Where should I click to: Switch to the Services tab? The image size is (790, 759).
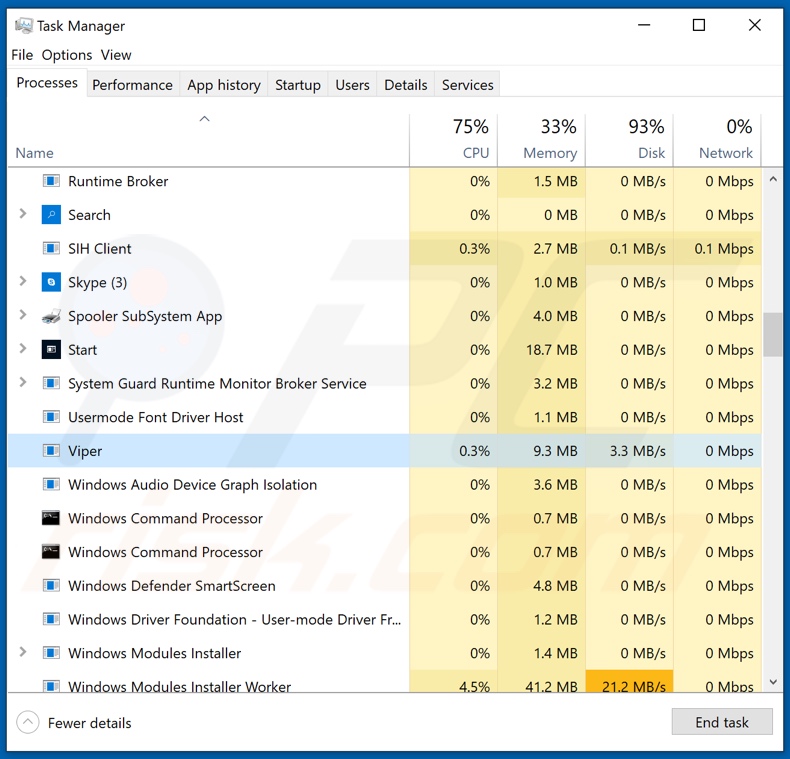tap(468, 85)
